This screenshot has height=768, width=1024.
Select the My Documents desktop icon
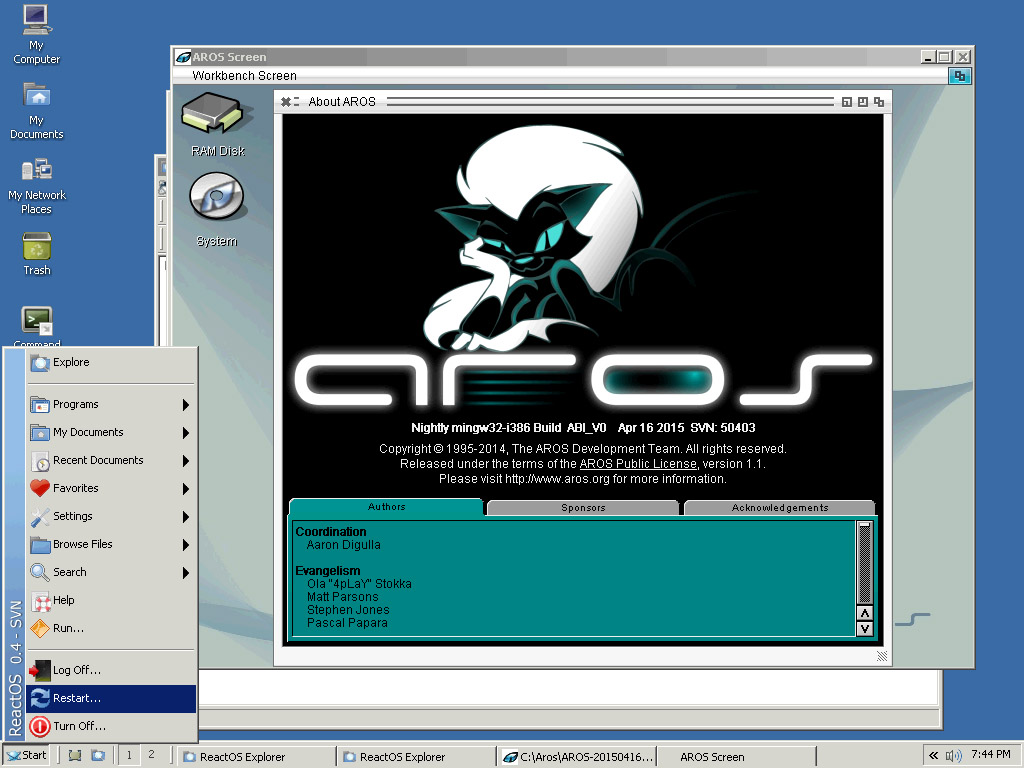tap(37, 110)
